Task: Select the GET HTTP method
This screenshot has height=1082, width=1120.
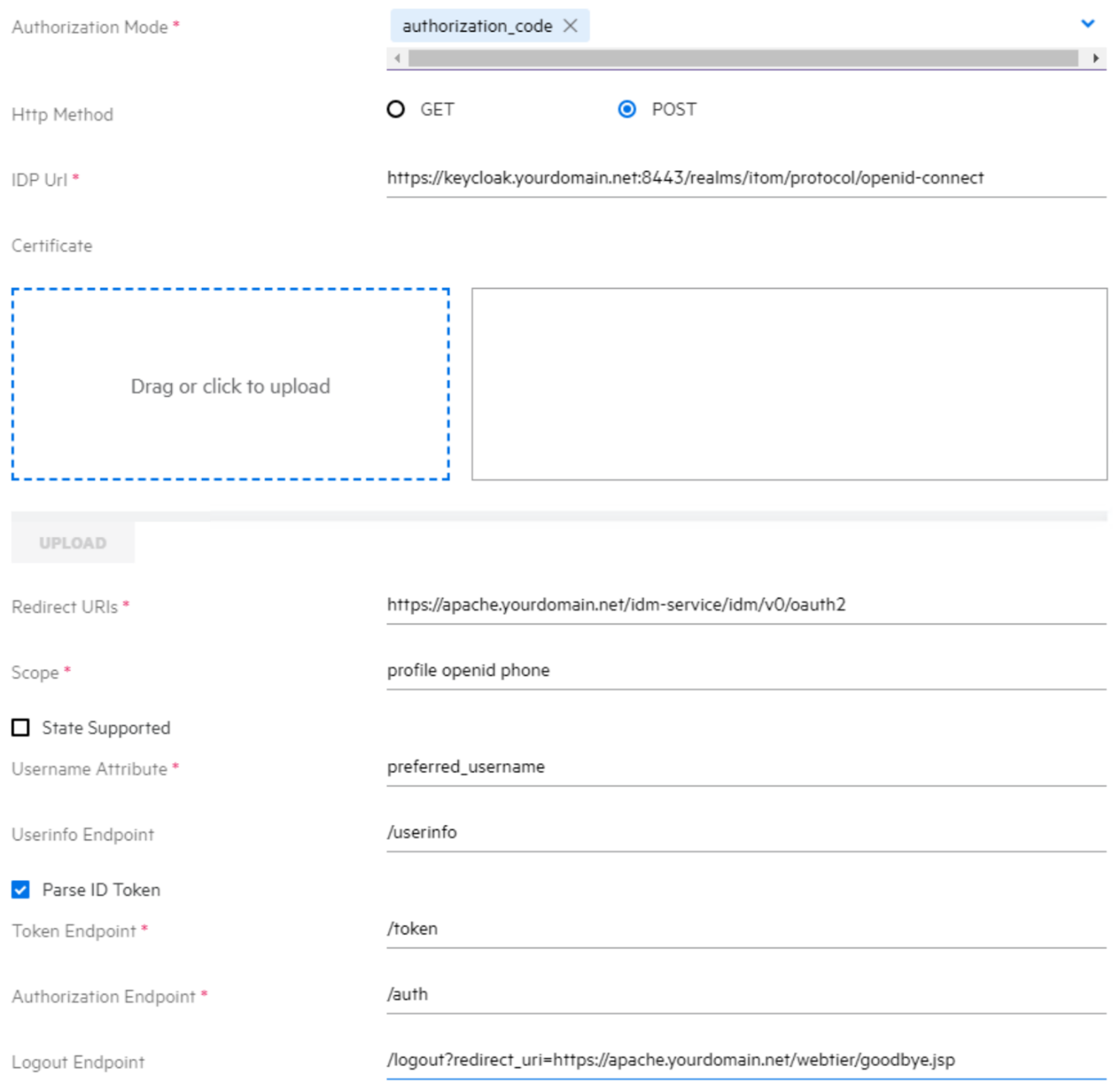Action: pyautogui.click(x=397, y=110)
